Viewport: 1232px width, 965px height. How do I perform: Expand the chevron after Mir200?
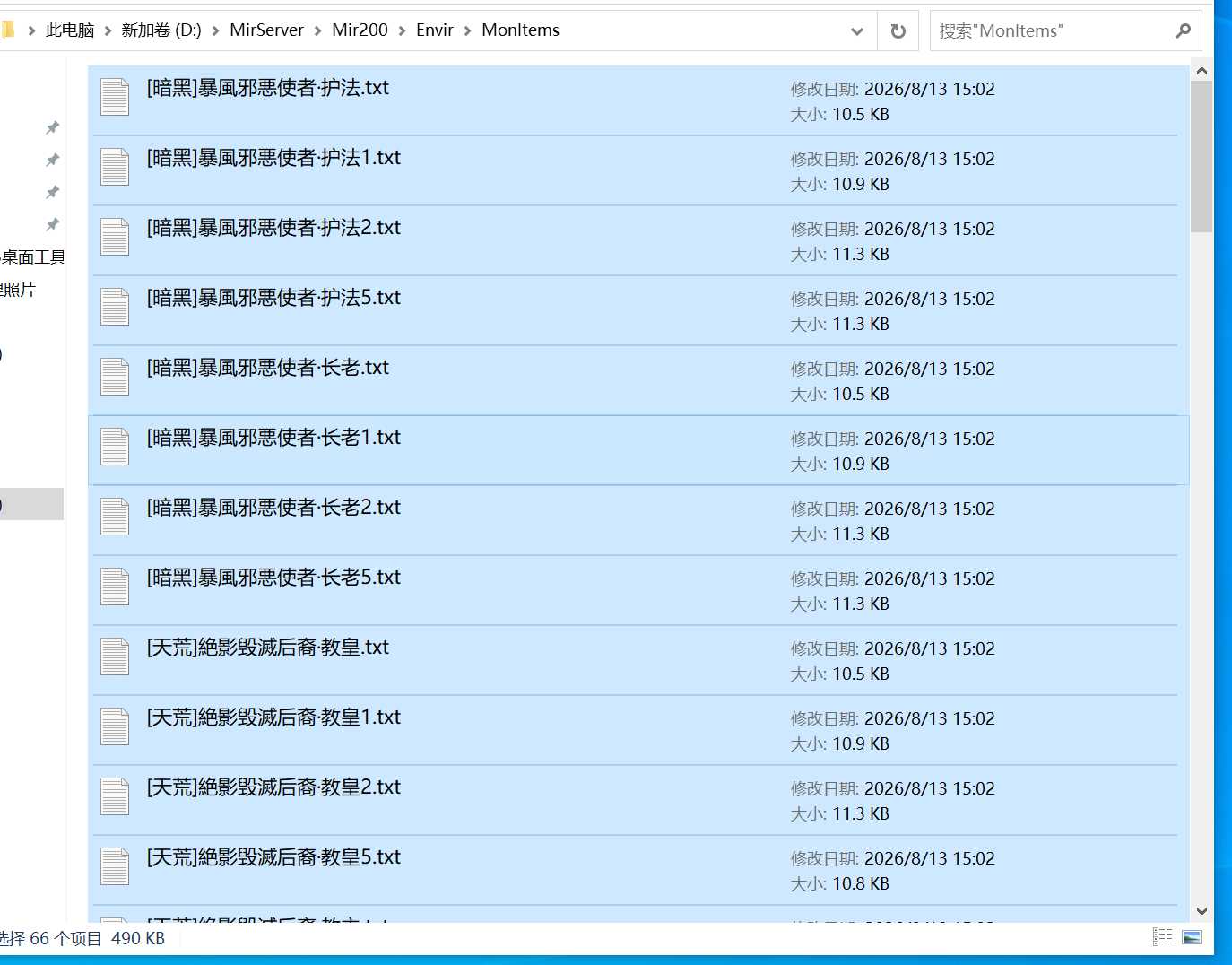coord(403,30)
